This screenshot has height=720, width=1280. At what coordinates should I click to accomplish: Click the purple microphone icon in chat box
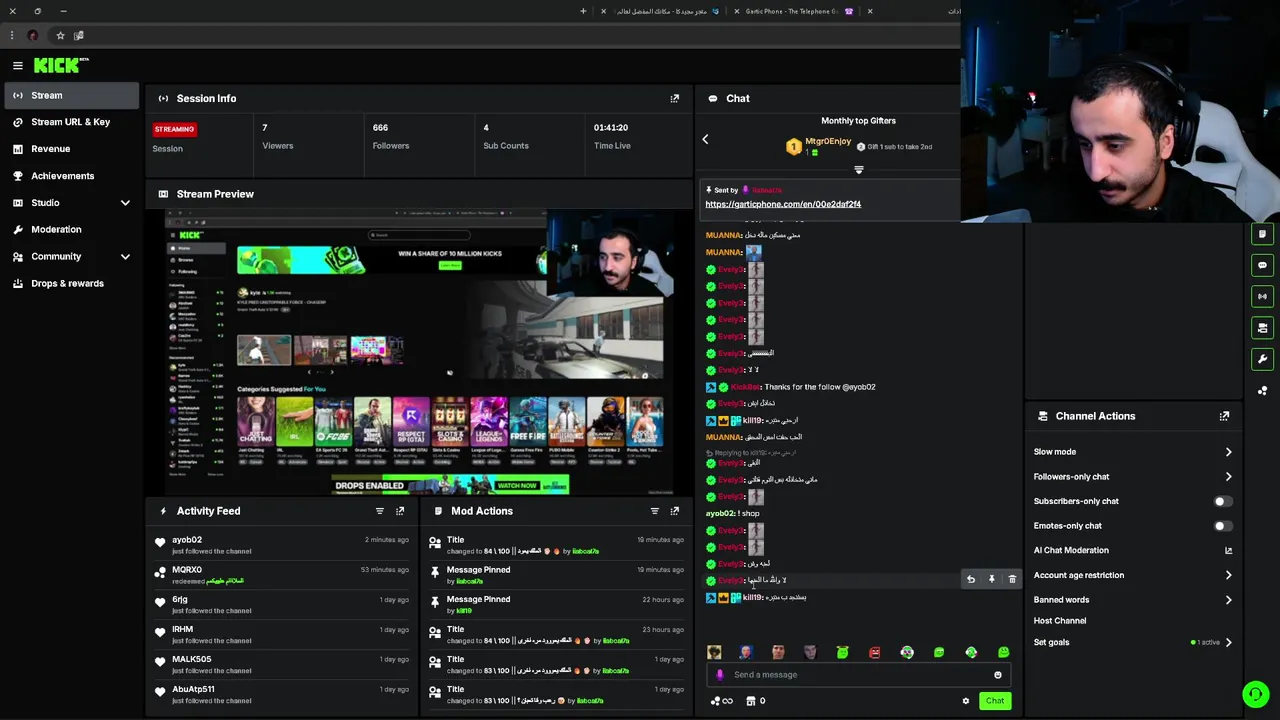tap(720, 674)
